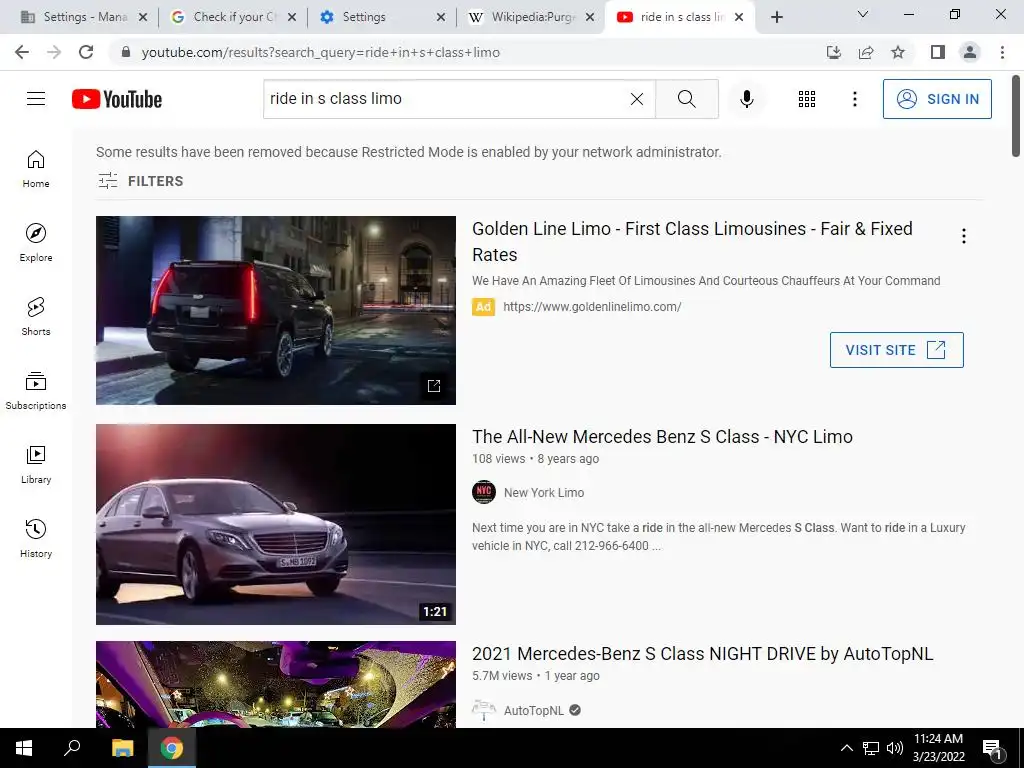Open the network icon in system tray
Image resolution: width=1024 pixels, height=768 pixels.
871,748
